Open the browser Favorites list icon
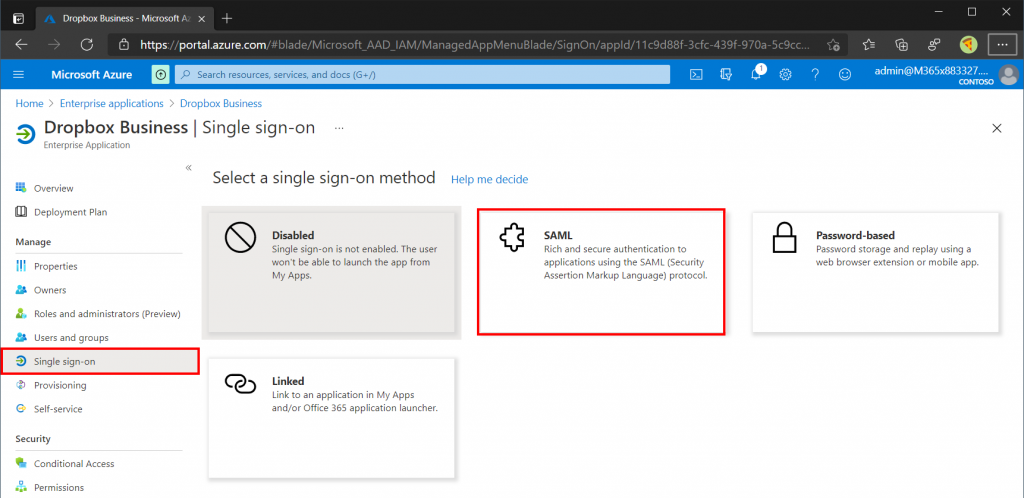 [x=869, y=44]
